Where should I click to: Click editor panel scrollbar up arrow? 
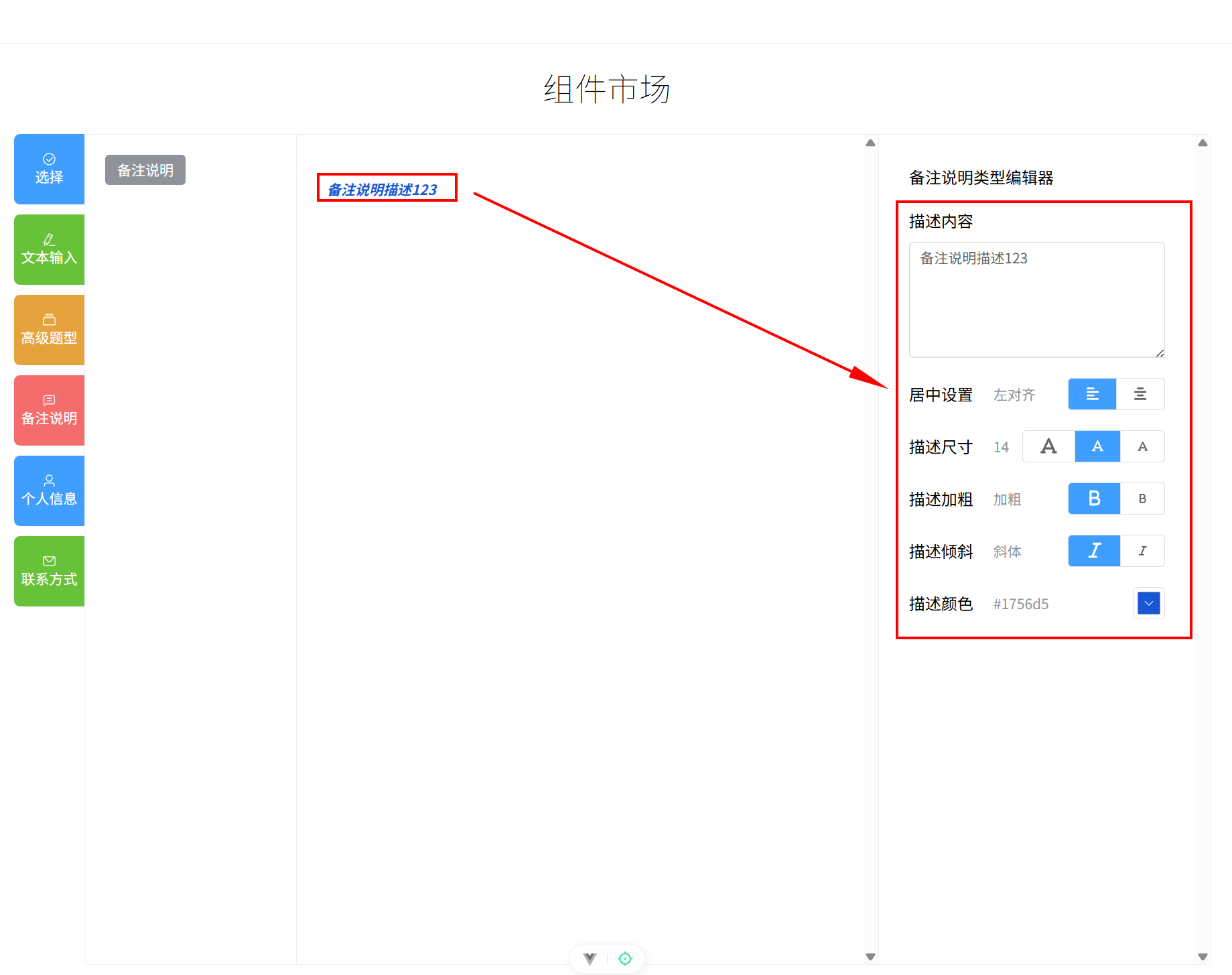click(x=1203, y=143)
